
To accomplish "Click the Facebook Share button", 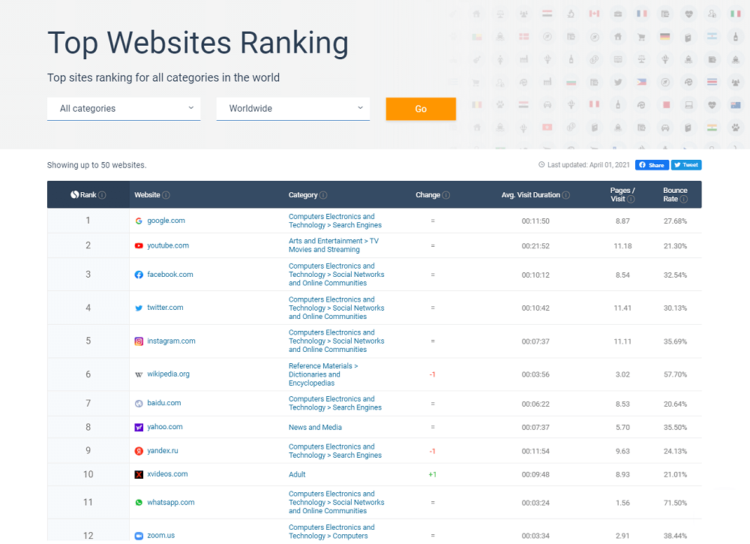I will tap(652, 165).
